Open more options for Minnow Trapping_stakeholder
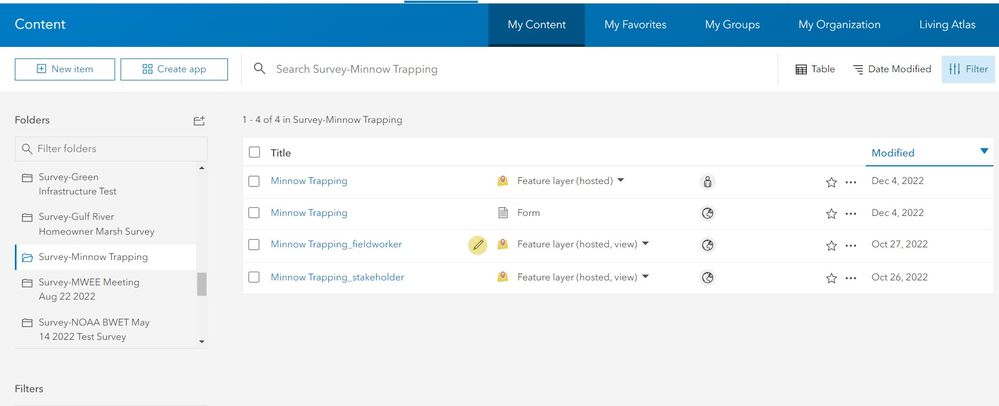This screenshot has height=406, width=999. tap(851, 277)
